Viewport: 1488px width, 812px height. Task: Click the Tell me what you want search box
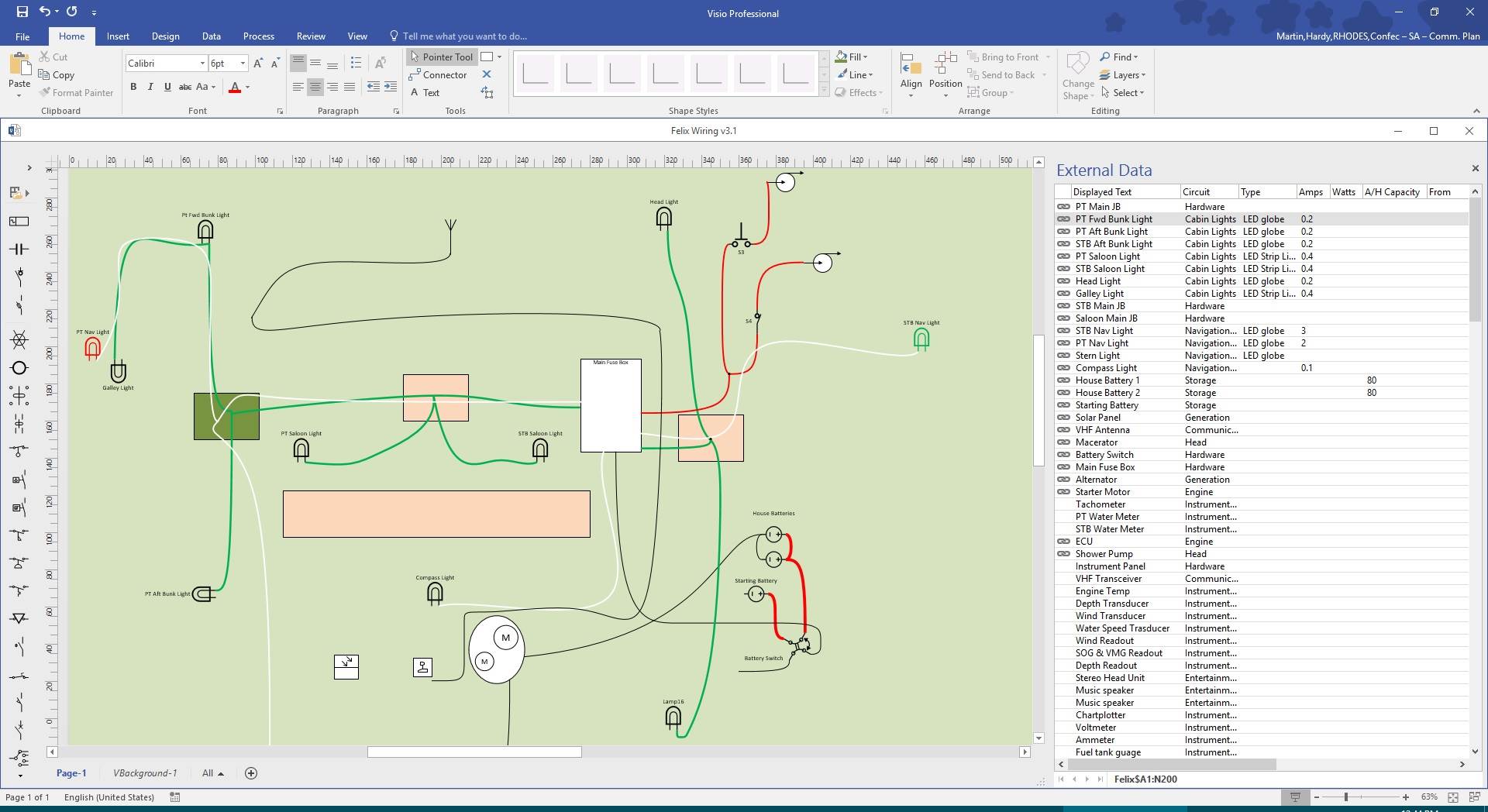pyautogui.click(x=464, y=36)
